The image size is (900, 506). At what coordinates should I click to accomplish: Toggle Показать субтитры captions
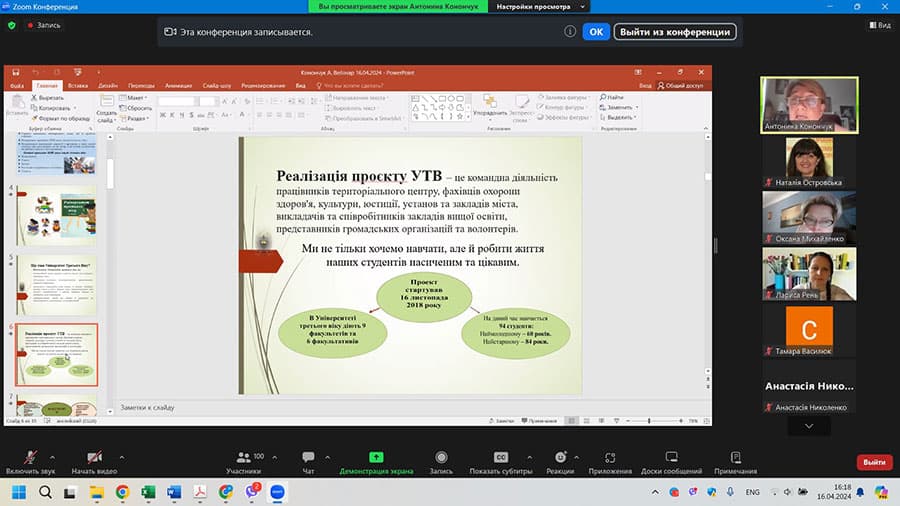coord(501,457)
